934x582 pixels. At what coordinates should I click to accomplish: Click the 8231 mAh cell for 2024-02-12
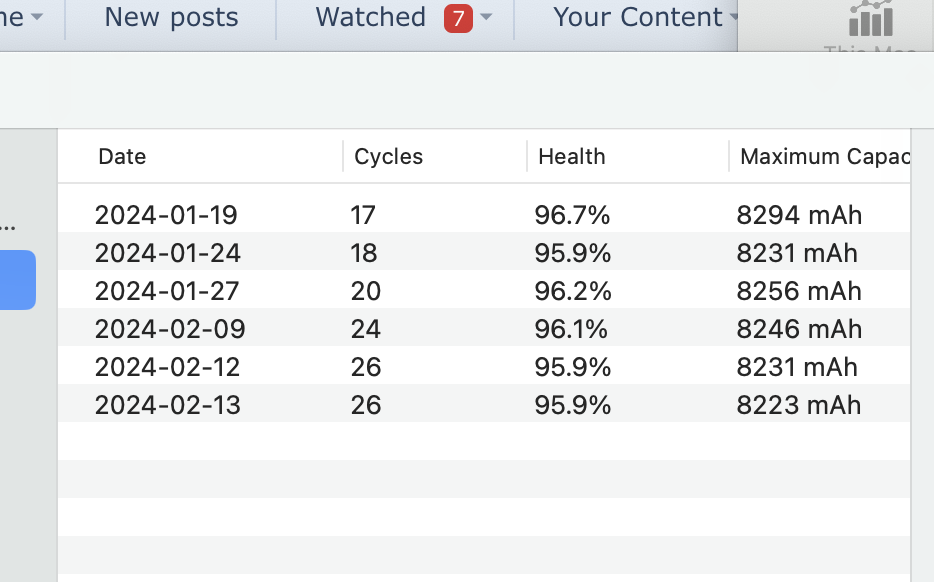(x=797, y=367)
